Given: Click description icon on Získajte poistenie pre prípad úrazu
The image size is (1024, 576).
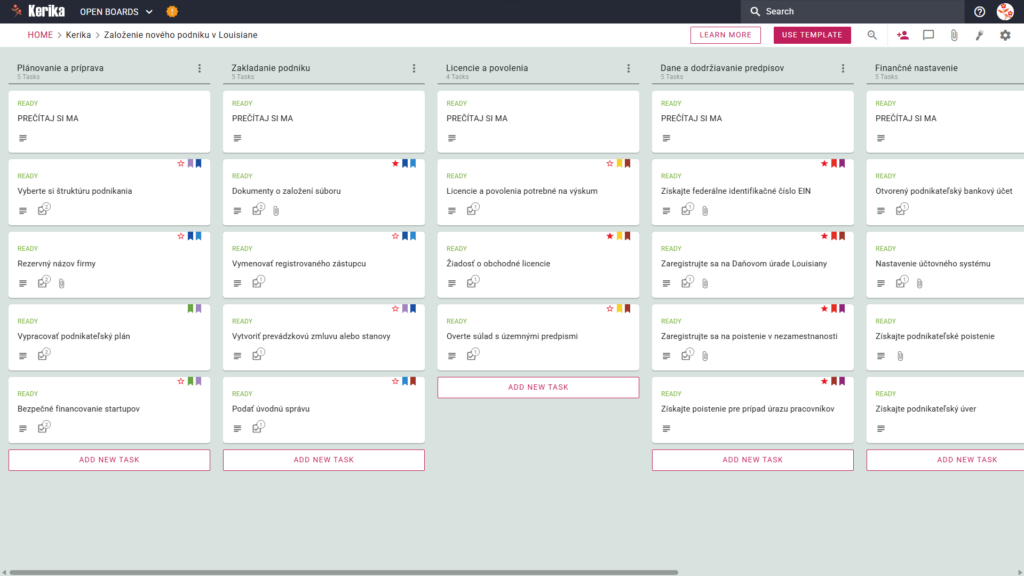Looking at the screenshot, I should click(666, 428).
